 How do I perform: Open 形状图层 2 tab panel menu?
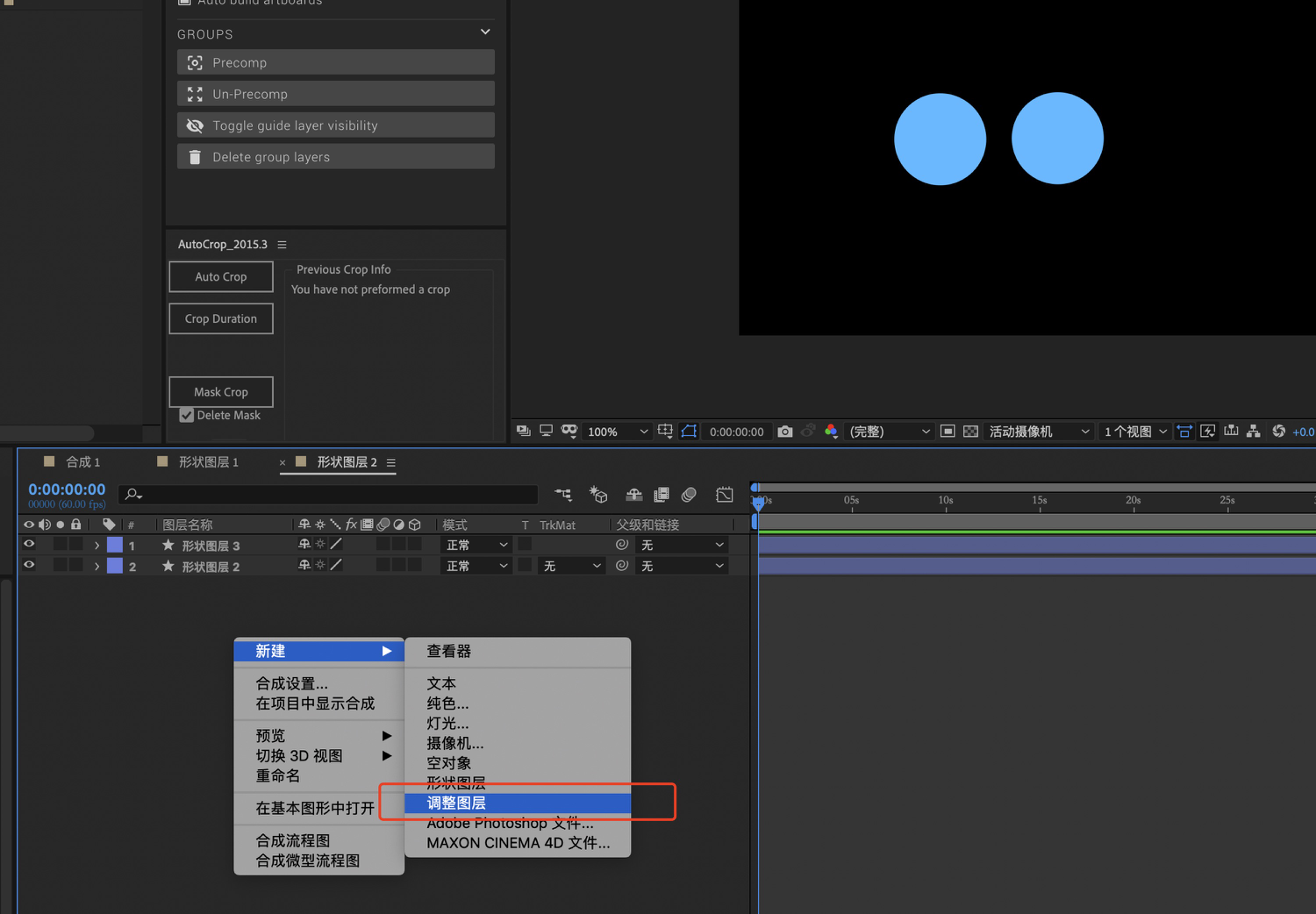pos(391,462)
